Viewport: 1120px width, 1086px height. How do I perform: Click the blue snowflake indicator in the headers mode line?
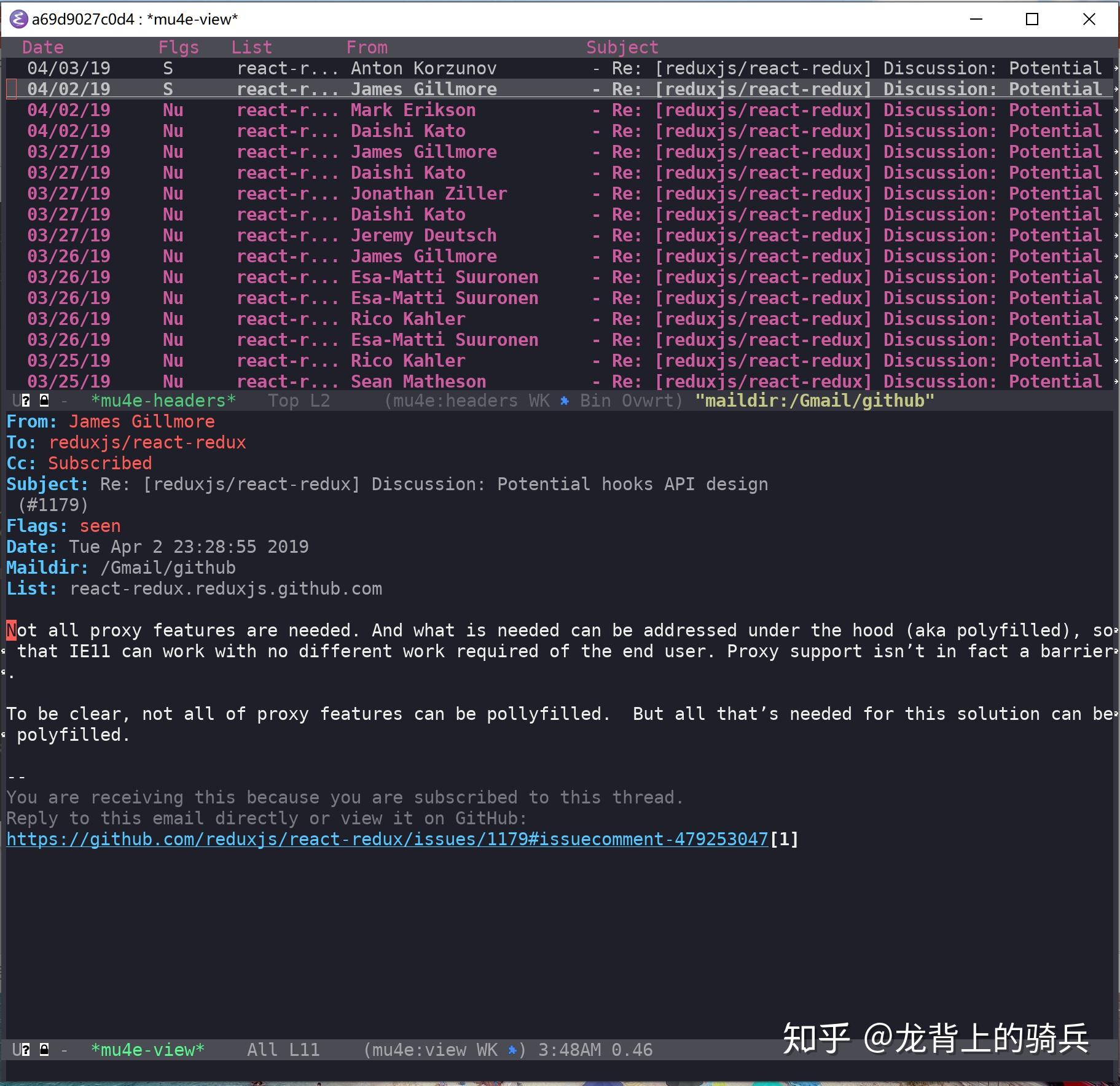(x=563, y=400)
